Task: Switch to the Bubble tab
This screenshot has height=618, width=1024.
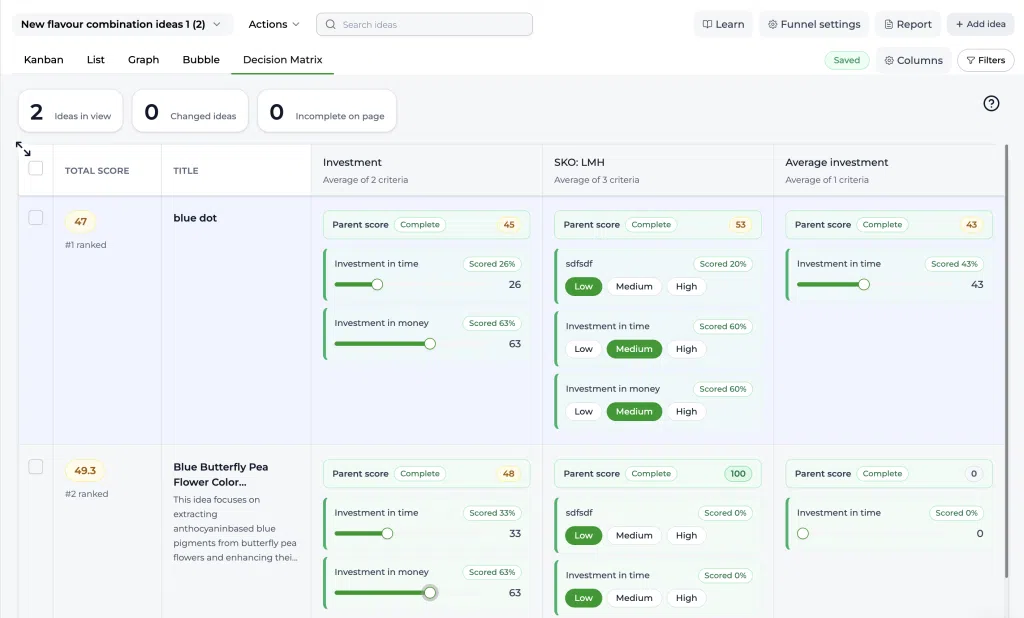Action: click(x=201, y=59)
